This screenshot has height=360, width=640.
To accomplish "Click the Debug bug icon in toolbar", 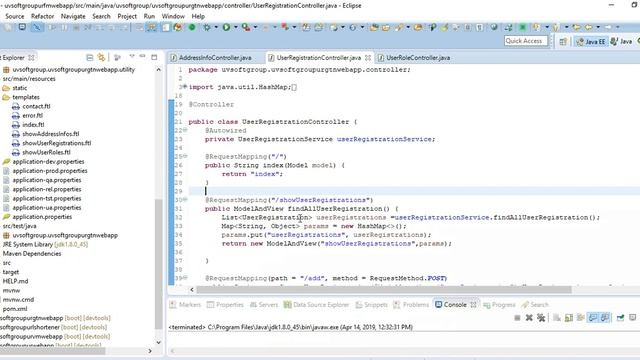I will (207, 27).
